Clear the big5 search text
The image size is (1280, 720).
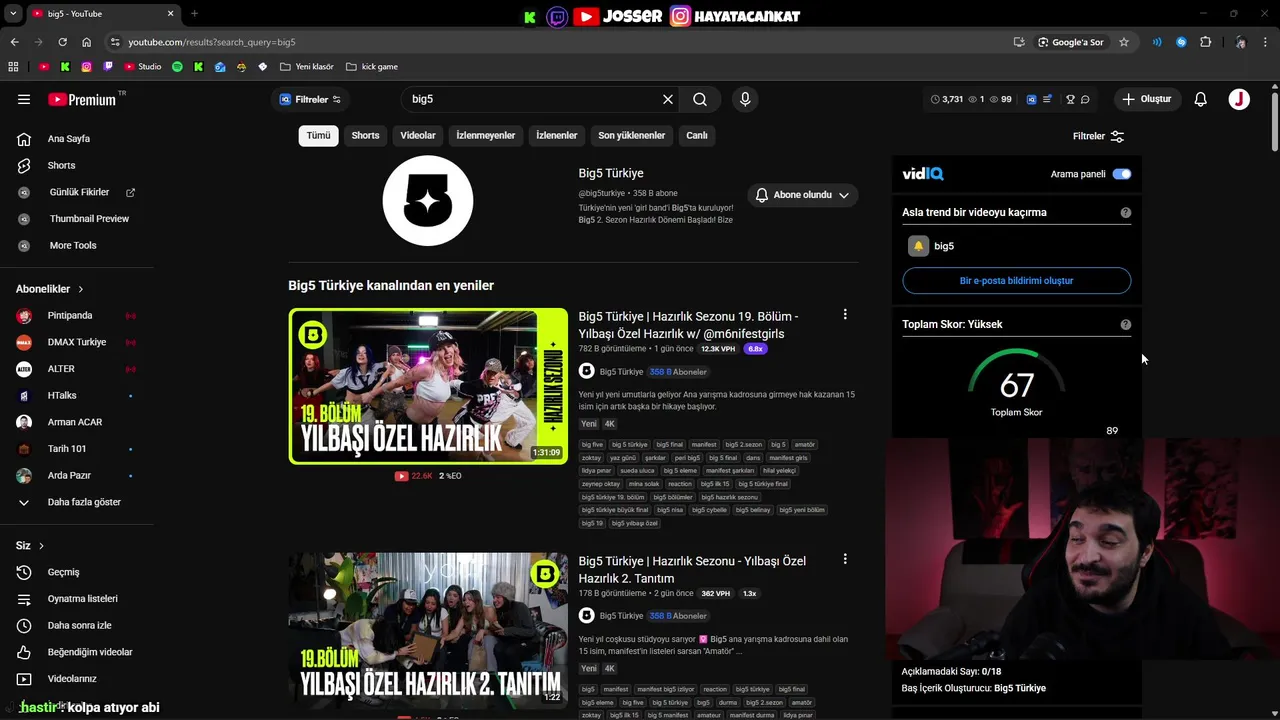pyautogui.click(x=668, y=99)
